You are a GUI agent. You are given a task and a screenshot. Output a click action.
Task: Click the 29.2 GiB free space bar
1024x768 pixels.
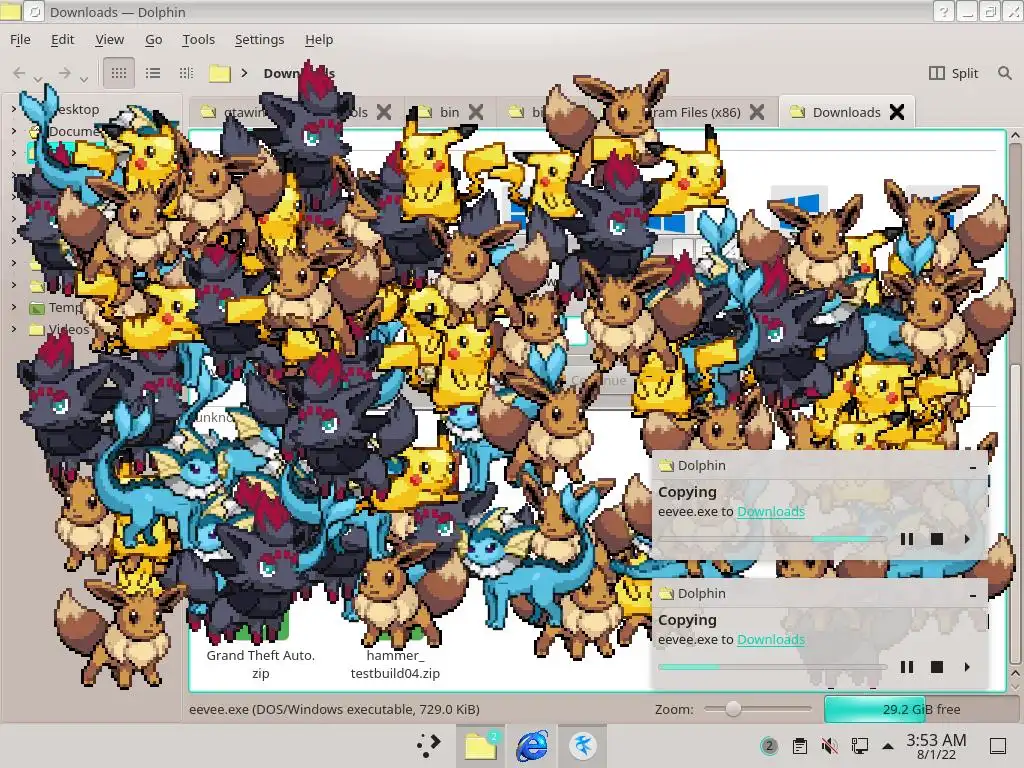click(x=921, y=709)
